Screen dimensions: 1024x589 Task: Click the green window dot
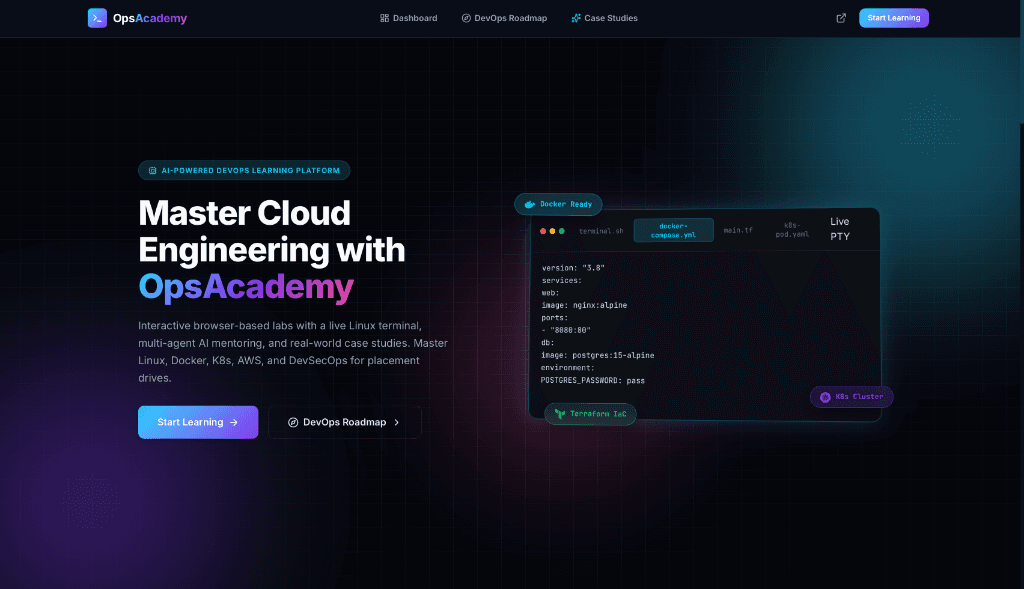562,231
